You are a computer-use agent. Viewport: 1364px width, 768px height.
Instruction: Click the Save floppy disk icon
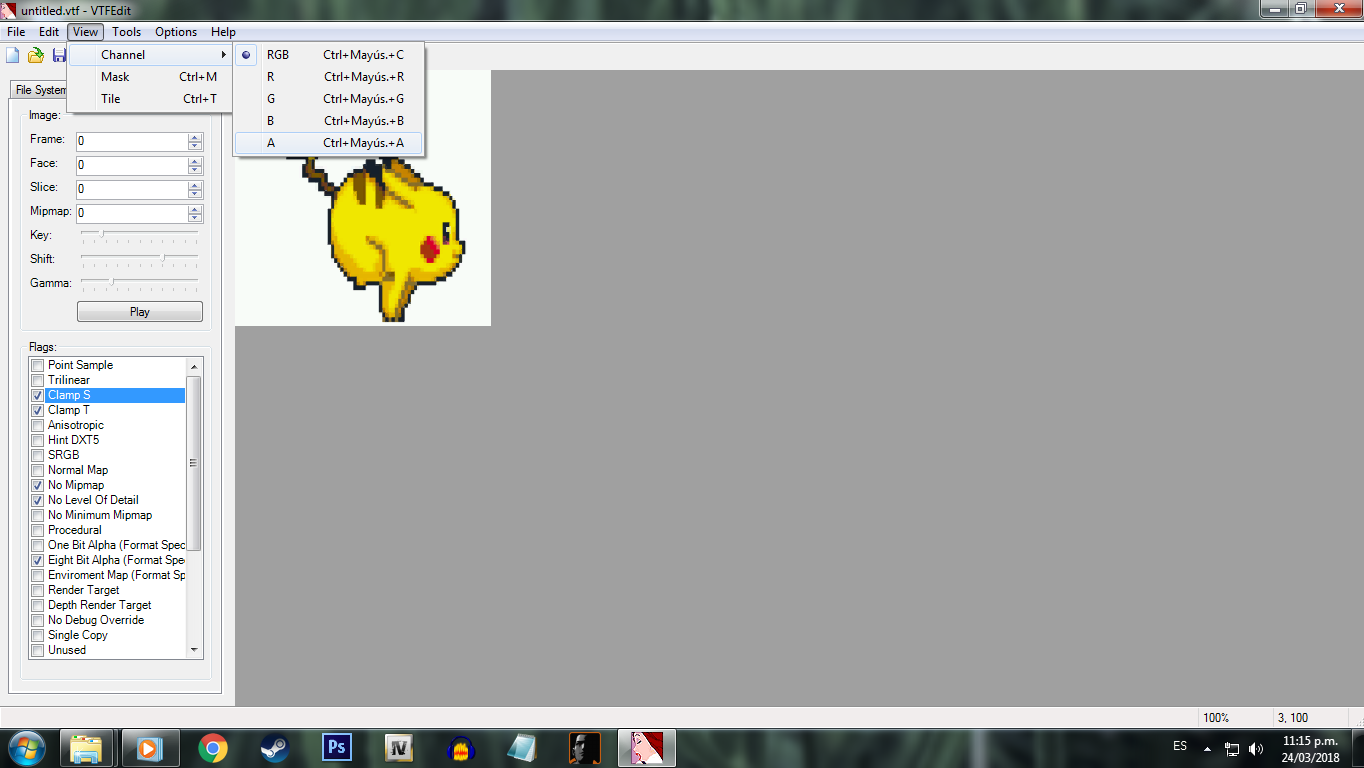pyautogui.click(x=59, y=55)
